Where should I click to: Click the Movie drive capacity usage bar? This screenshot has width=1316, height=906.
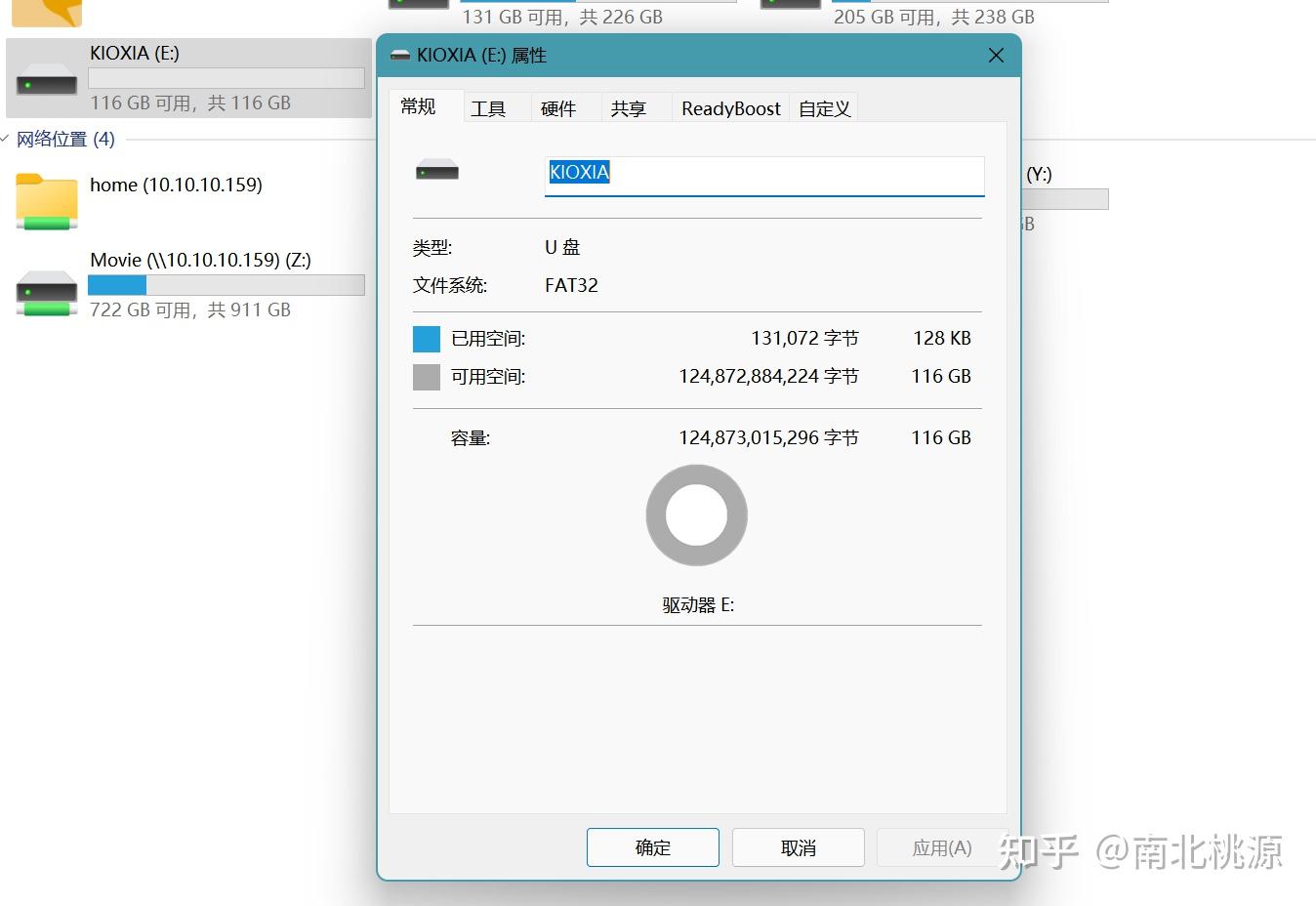tap(226, 285)
